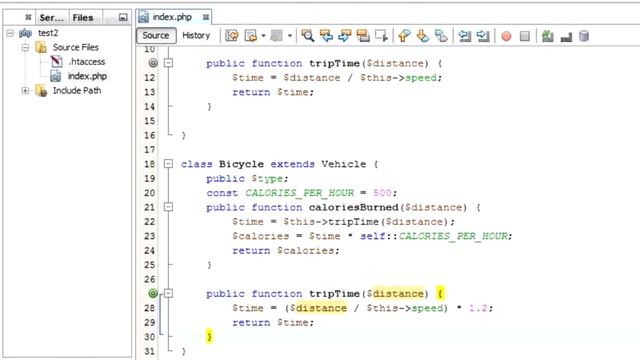Viewport: 640px width, 360px height.
Task: Click the database cylinder icon in toolbar
Action: pos(584,36)
